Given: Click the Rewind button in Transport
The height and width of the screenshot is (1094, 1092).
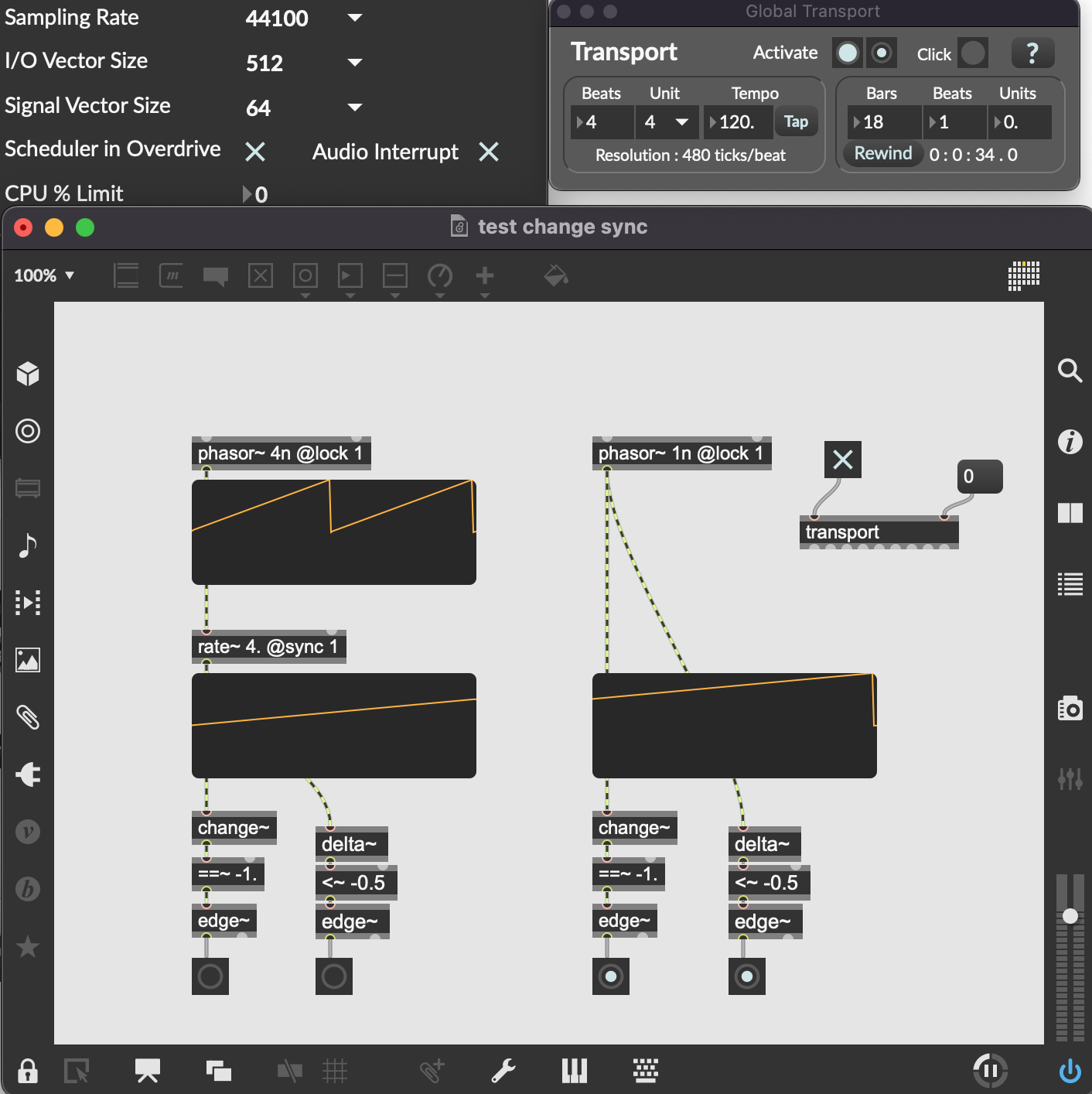Looking at the screenshot, I should pyautogui.click(x=883, y=154).
